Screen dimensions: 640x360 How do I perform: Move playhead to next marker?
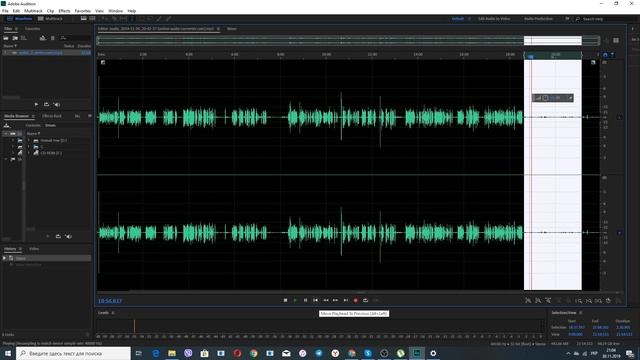click(x=346, y=300)
